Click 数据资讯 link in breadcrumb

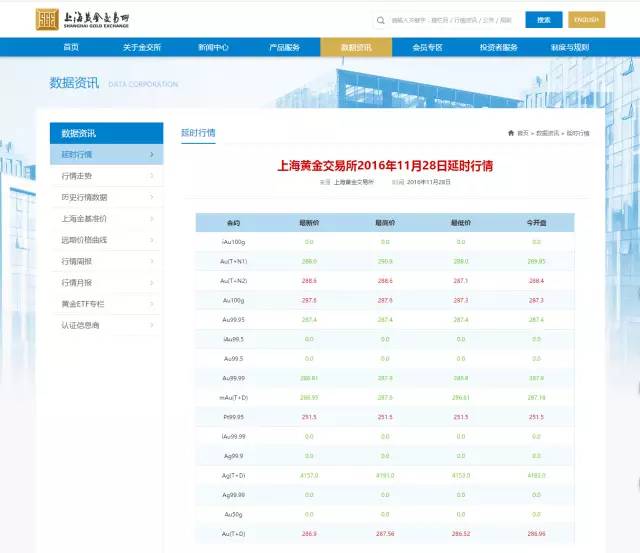click(547, 133)
